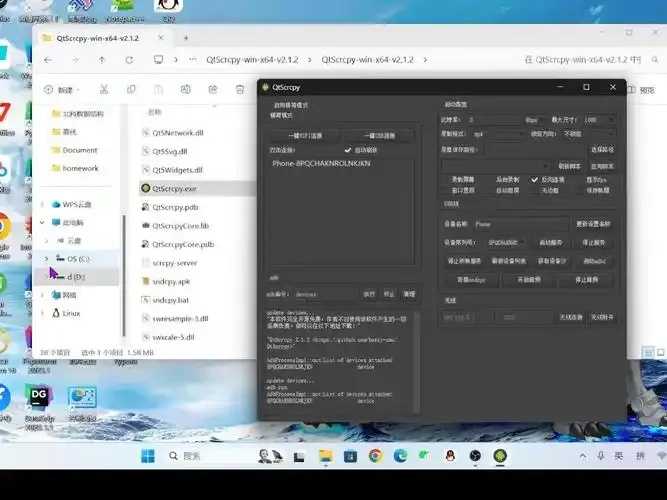Click Cut icon in File Explorer toolbar

coord(104,89)
